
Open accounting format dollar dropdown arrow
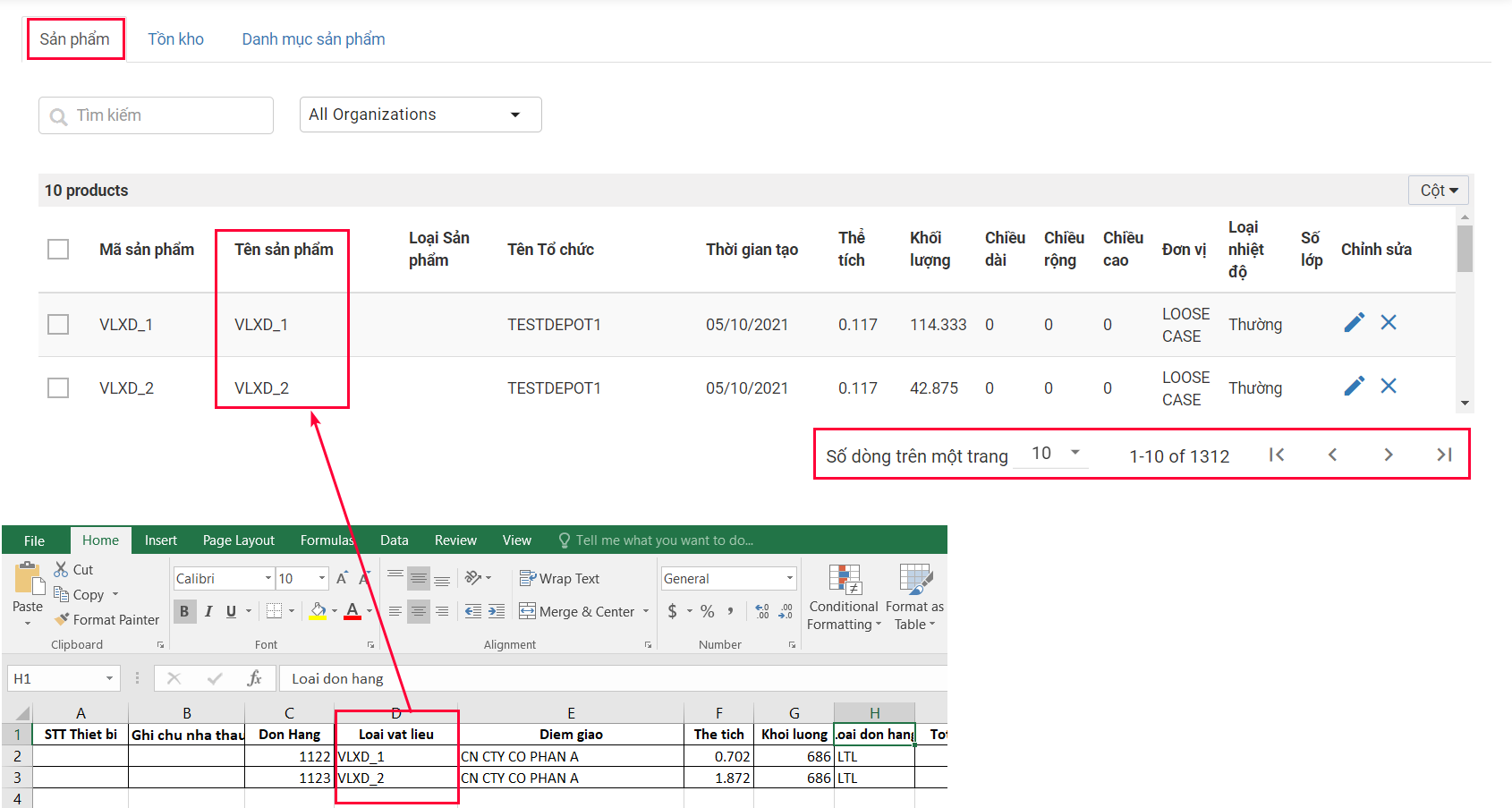(x=689, y=611)
